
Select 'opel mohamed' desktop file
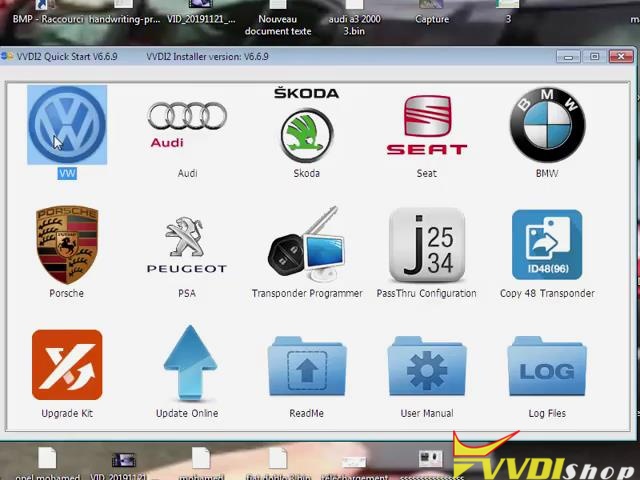47,463
